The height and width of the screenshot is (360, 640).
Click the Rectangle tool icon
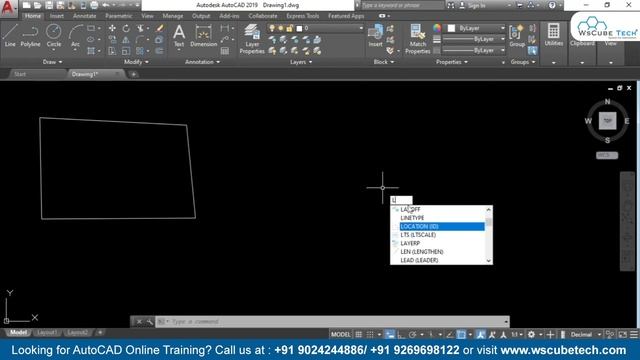91,28
